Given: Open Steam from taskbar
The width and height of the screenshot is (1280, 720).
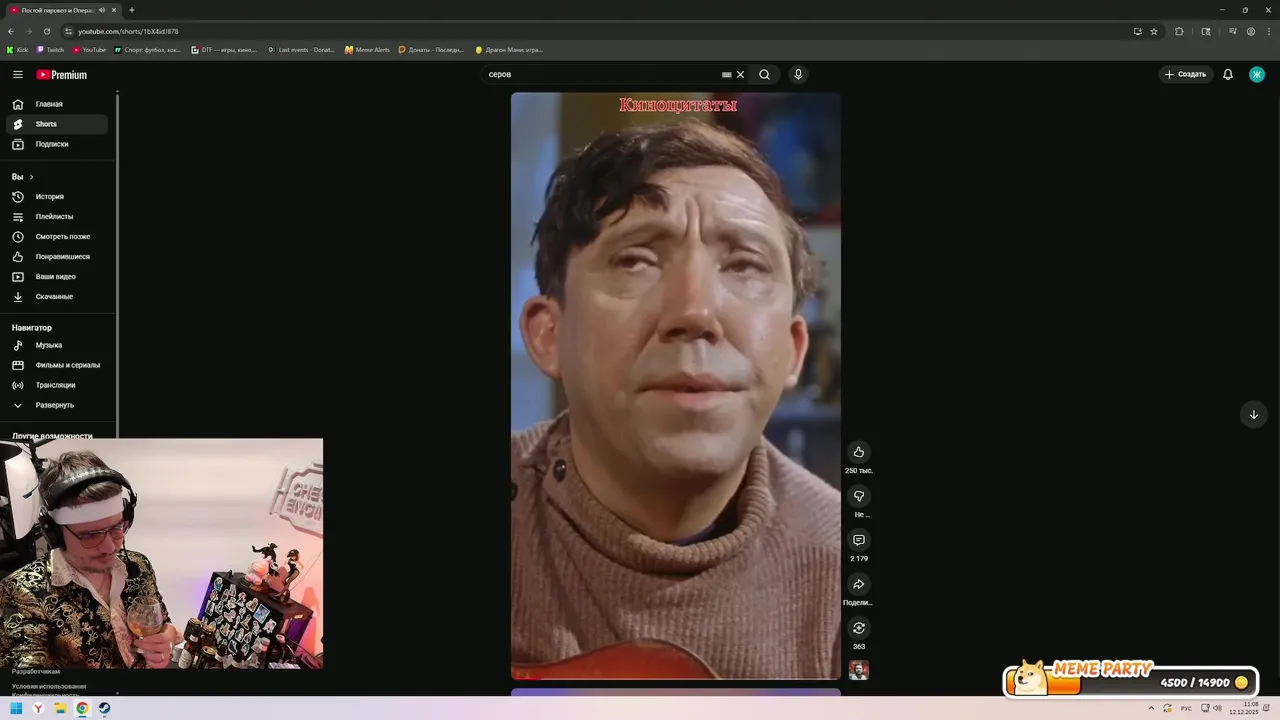Looking at the screenshot, I should click(104, 708).
